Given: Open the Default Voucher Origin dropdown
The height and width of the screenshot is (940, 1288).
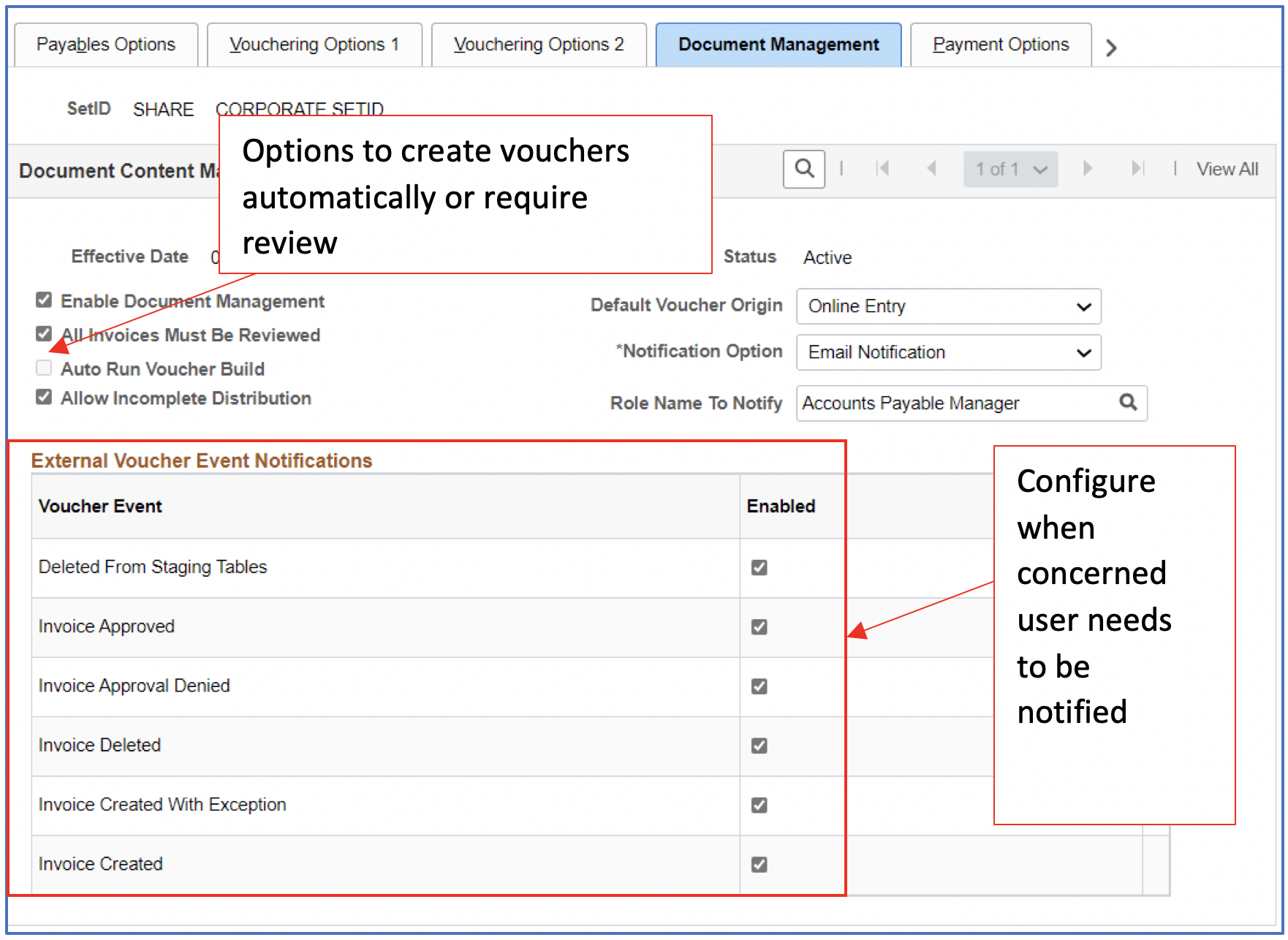Looking at the screenshot, I should (948, 306).
